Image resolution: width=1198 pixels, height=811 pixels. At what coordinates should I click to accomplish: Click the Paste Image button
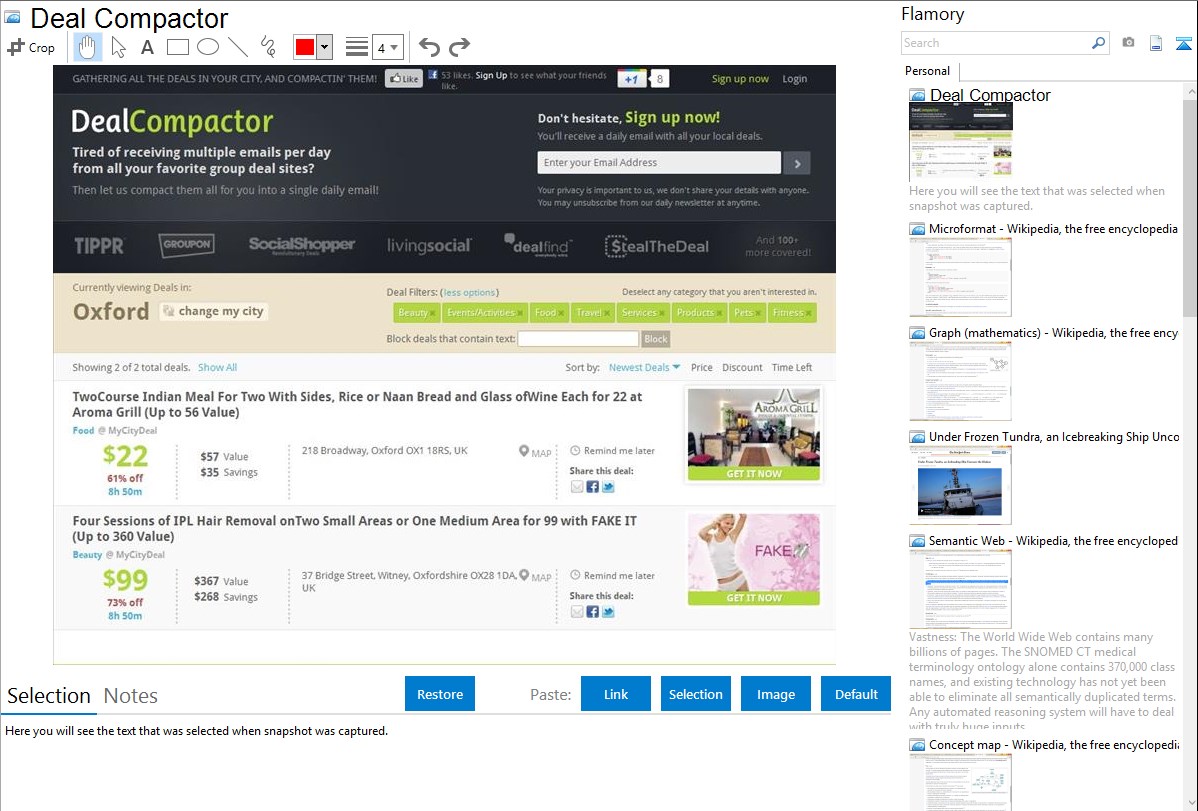click(x=775, y=694)
